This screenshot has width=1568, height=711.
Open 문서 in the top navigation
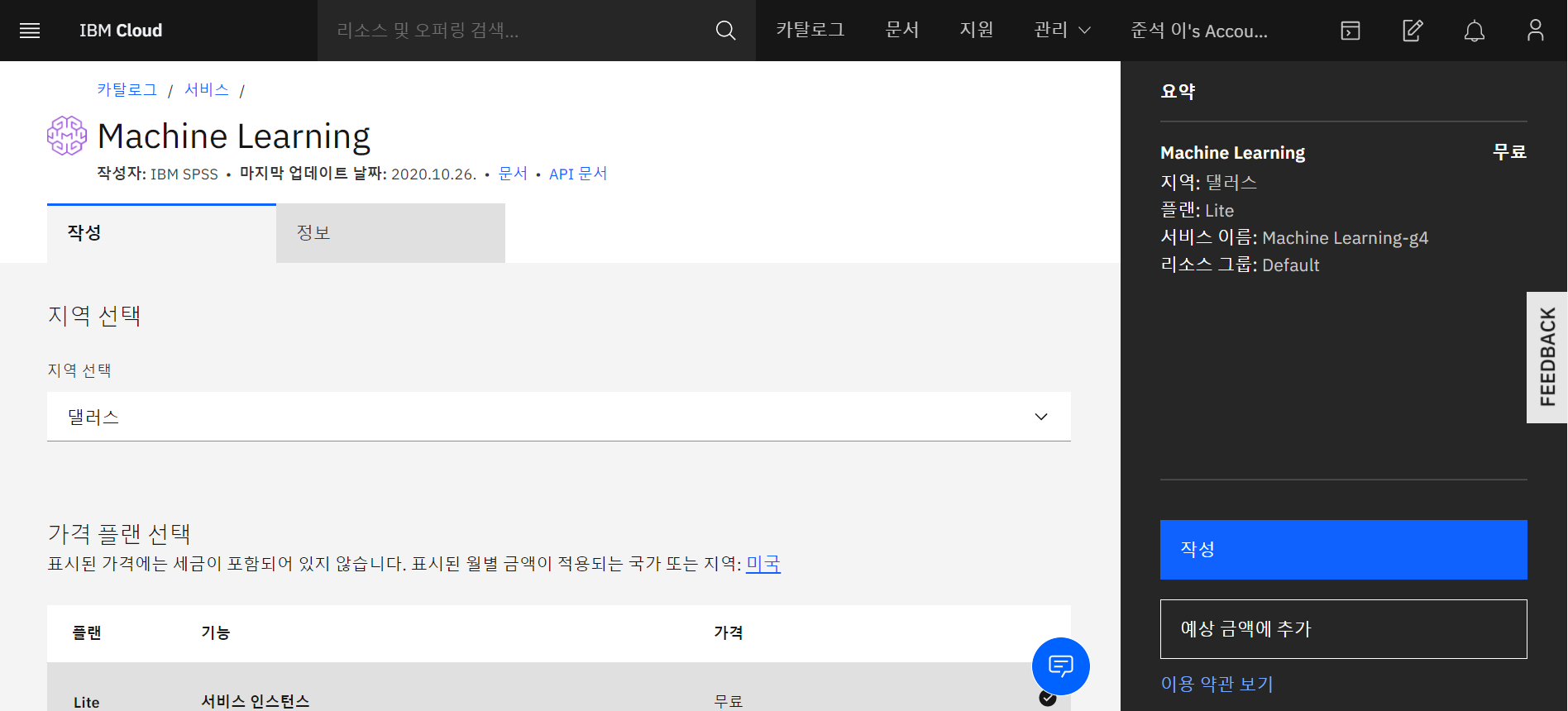tap(902, 31)
